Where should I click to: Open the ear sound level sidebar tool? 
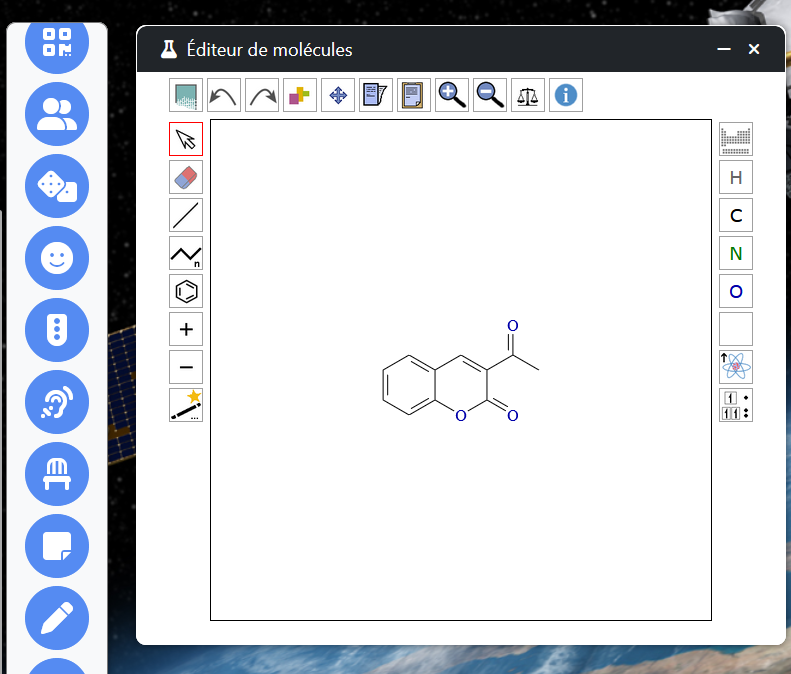(x=57, y=402)
